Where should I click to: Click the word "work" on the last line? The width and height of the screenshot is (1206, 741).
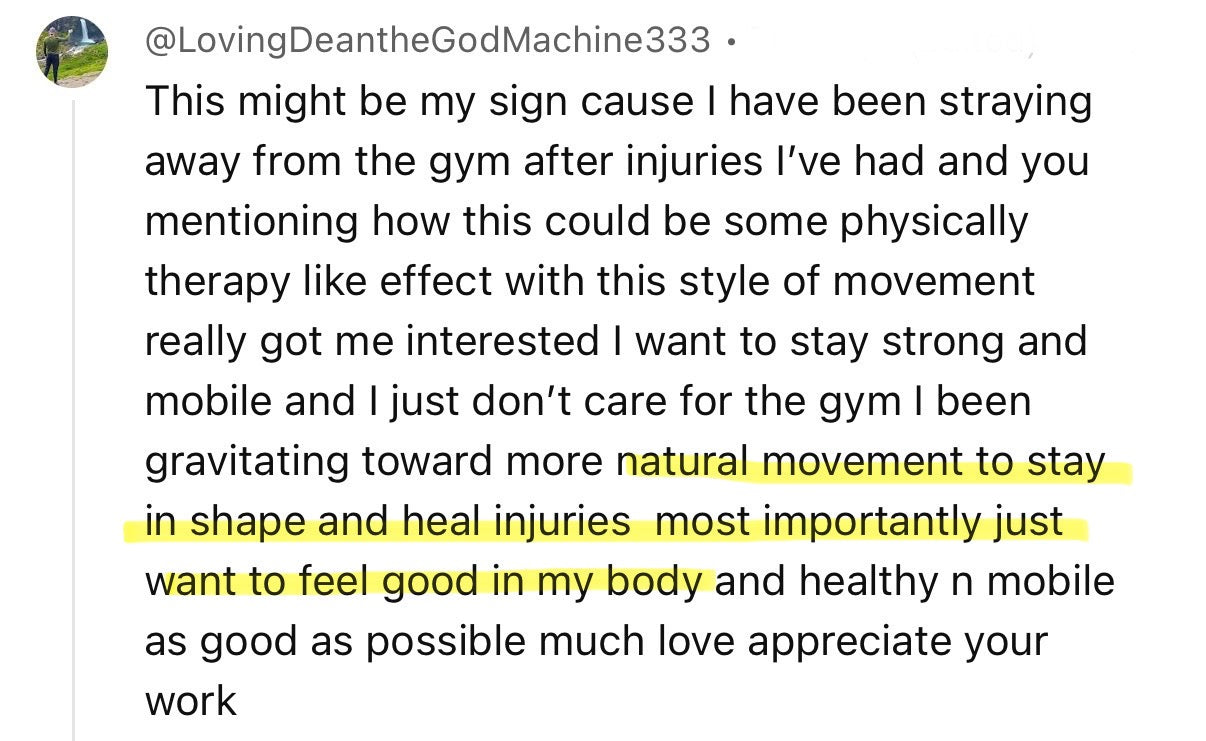(190, 700)
